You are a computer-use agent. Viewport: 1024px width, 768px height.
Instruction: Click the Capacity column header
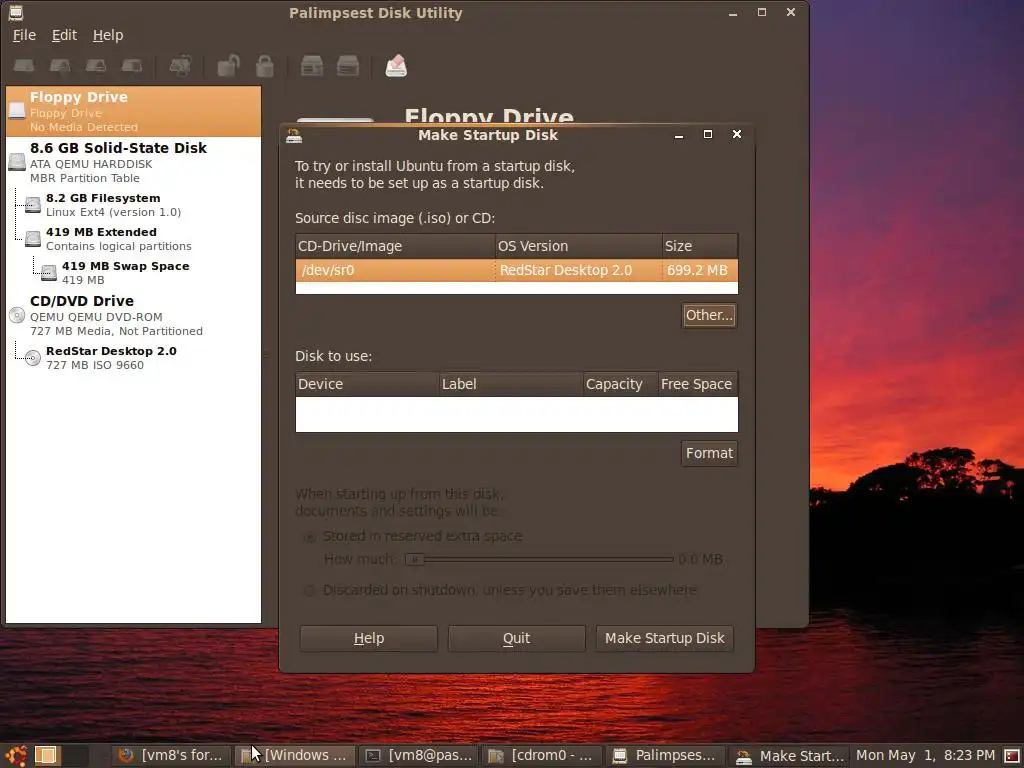tap(620, 384)
